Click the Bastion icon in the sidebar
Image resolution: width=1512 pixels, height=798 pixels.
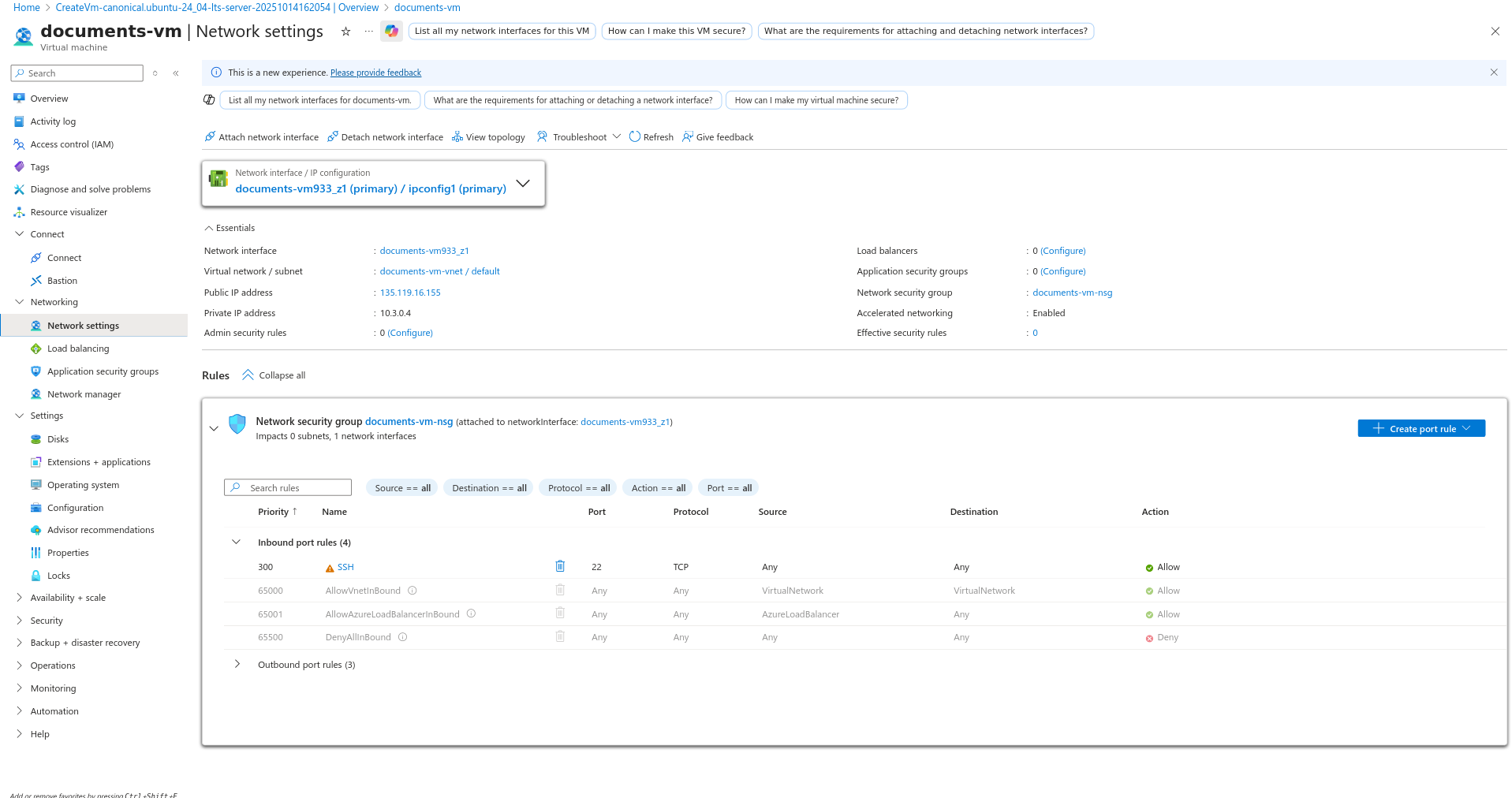(x=36, y=281)
